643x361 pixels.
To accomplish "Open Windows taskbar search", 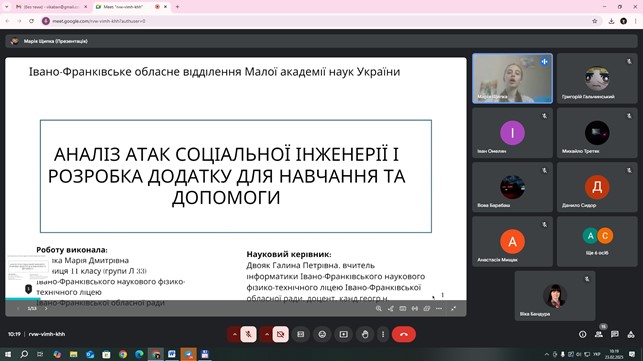I will 24,354.
